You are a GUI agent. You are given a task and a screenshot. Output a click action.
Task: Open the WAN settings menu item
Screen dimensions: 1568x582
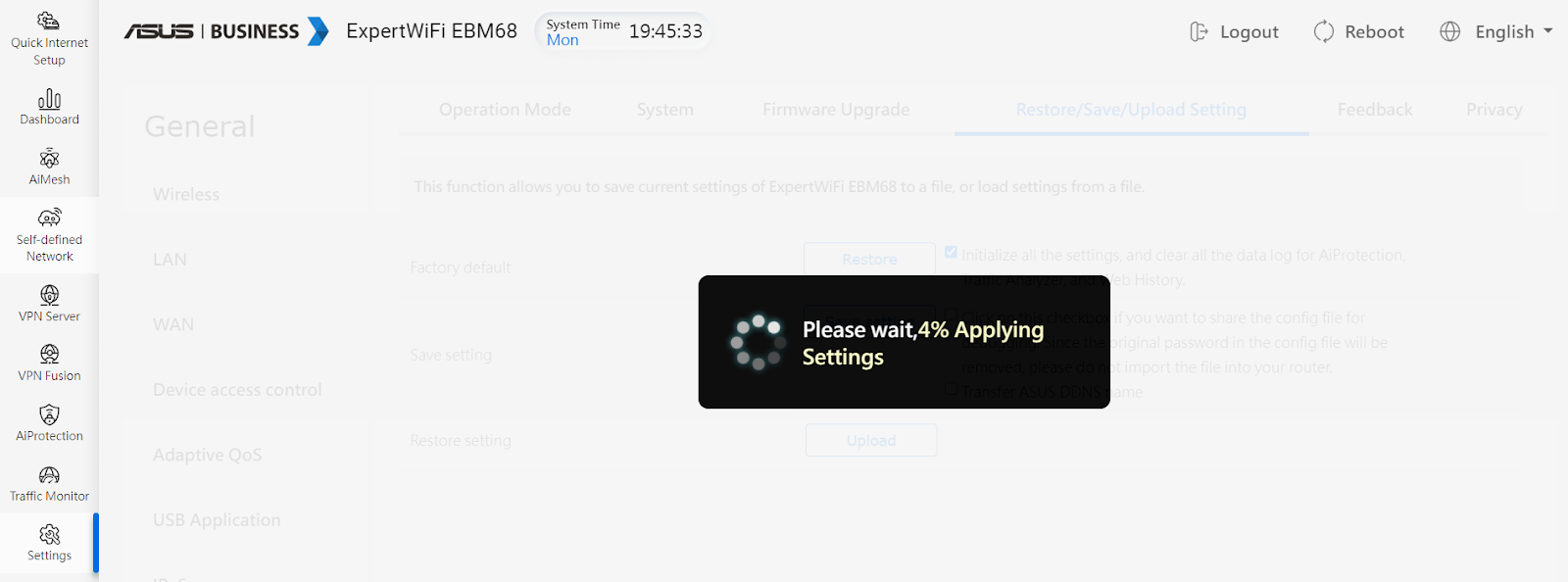[x=173, y=324]
